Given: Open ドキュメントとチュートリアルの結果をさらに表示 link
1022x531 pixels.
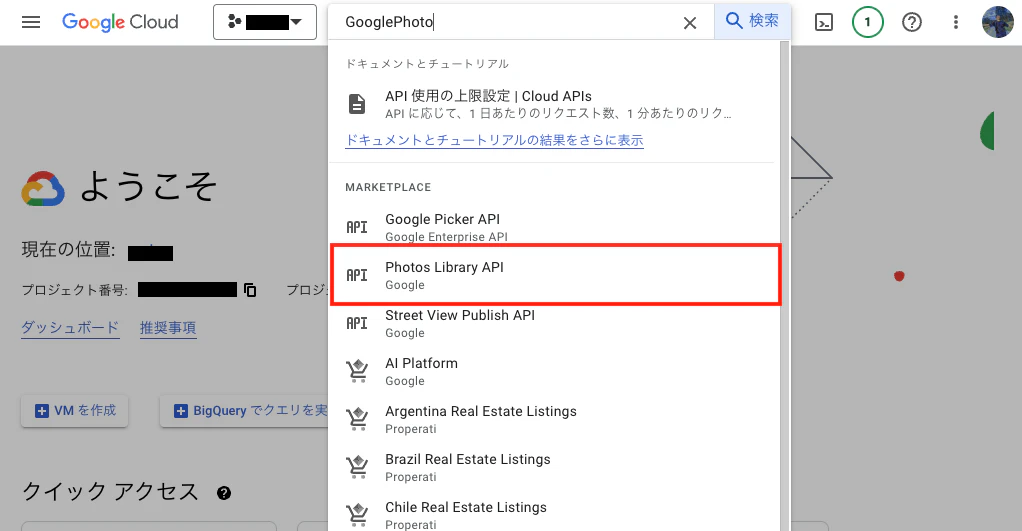Looking at the screenshot, I should [494, 140].
